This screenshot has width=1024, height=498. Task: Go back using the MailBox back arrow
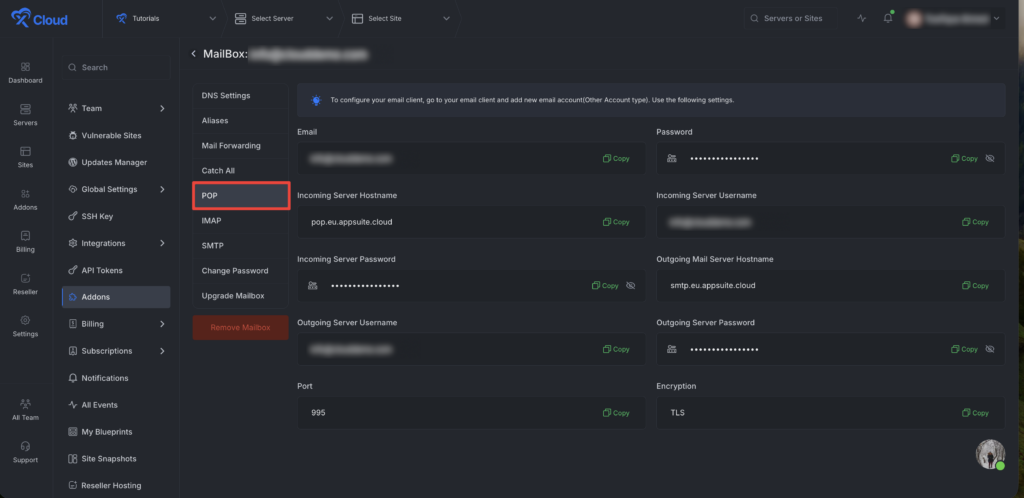(193, 54)
